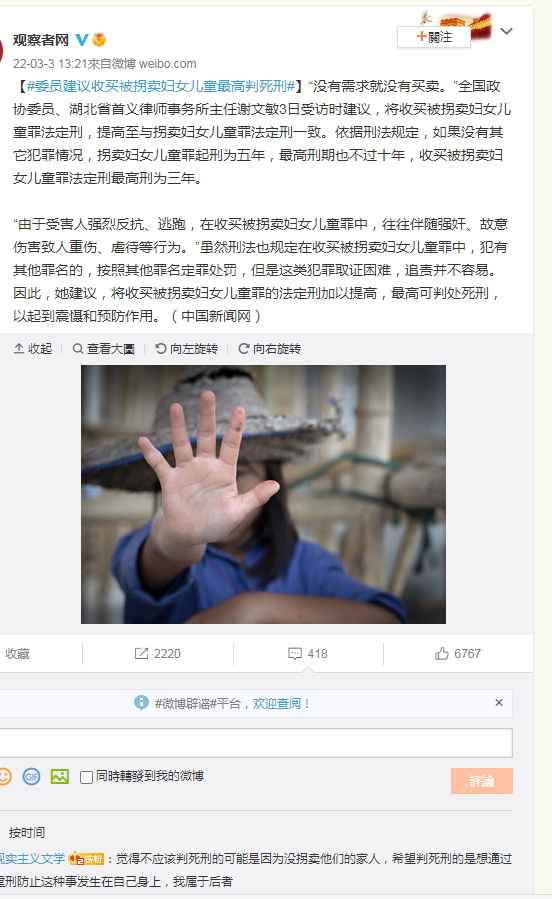Click the 欢迎查阅 link
552x899 pixels.
(280, 703)
